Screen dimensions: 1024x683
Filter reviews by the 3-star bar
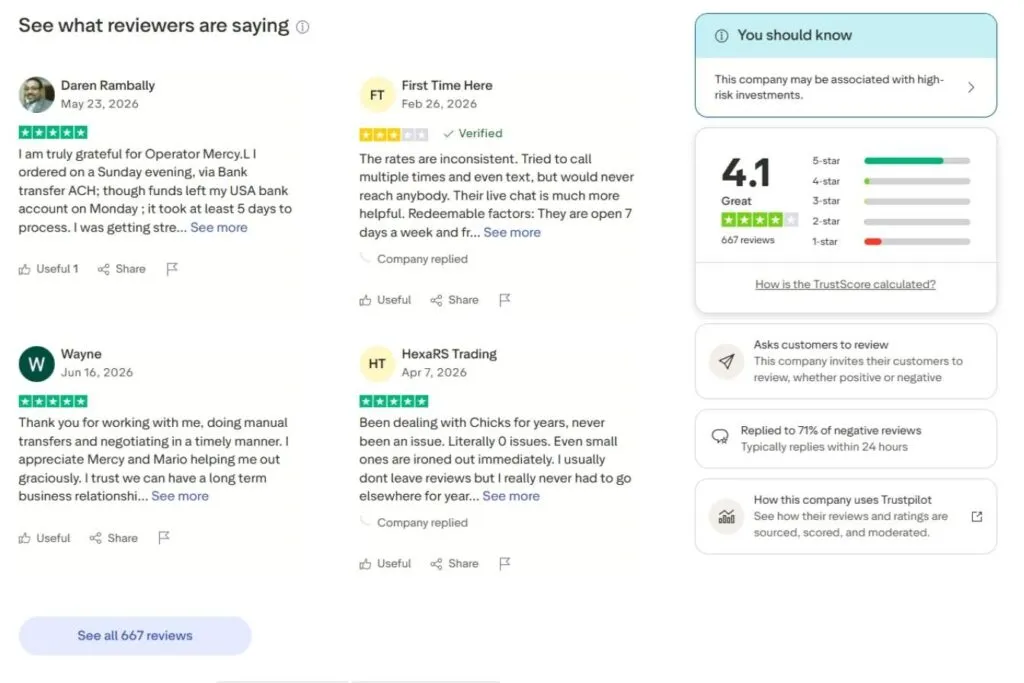[x=917, y=201]
